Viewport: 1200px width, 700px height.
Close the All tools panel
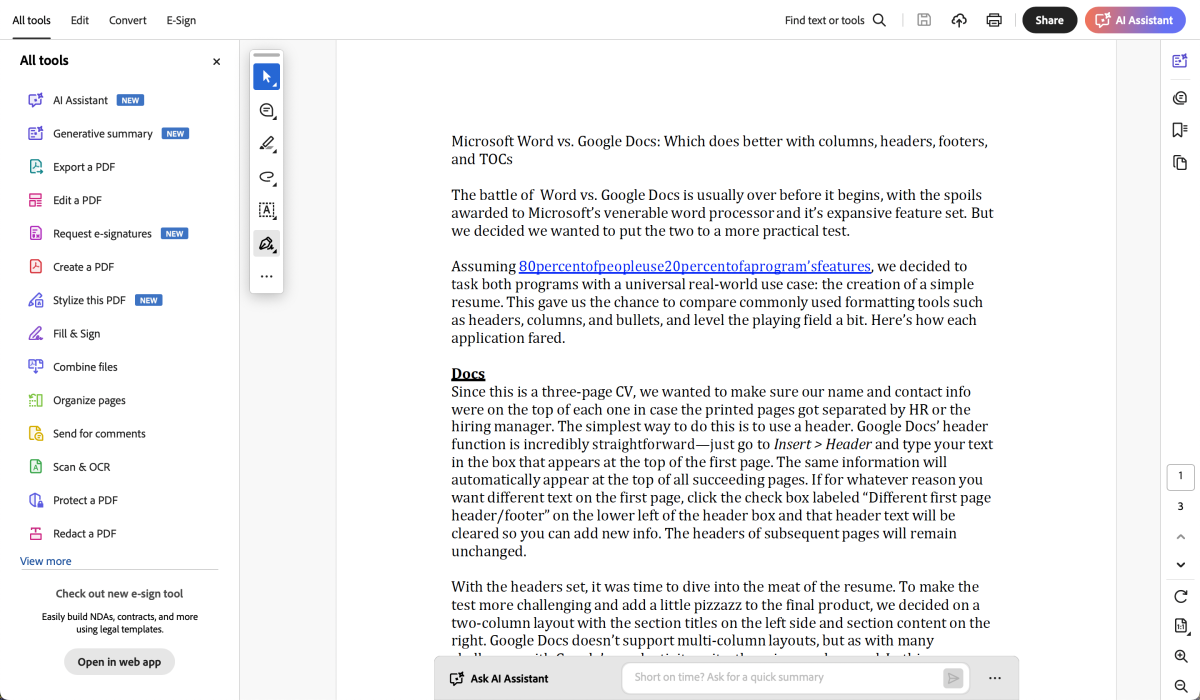coord(216,62)
